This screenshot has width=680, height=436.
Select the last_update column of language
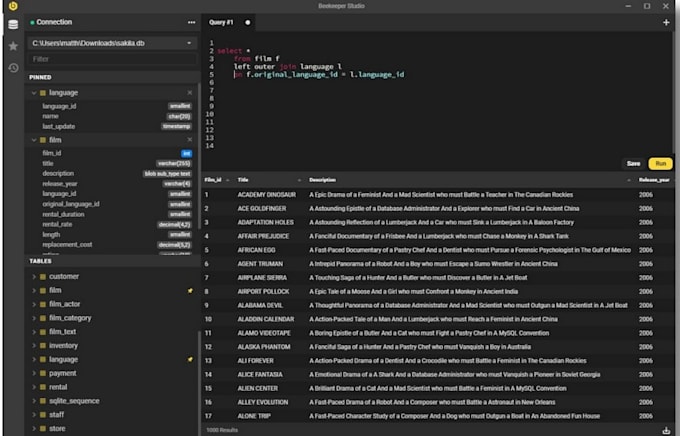click(x=59, y=127)
